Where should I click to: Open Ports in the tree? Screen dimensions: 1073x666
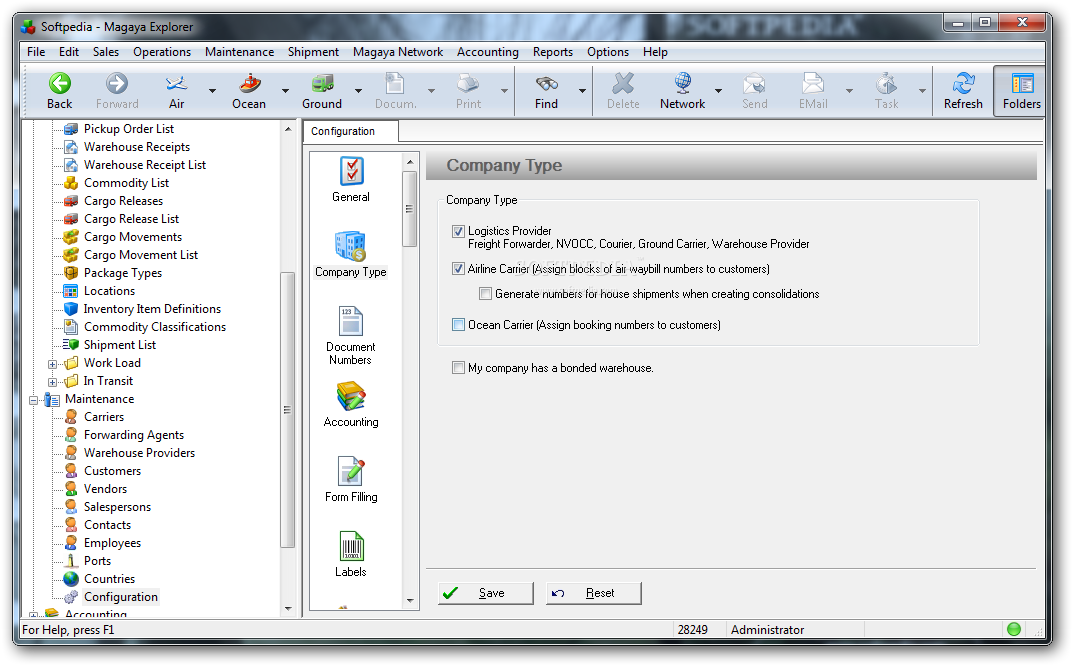click(97, 561)
